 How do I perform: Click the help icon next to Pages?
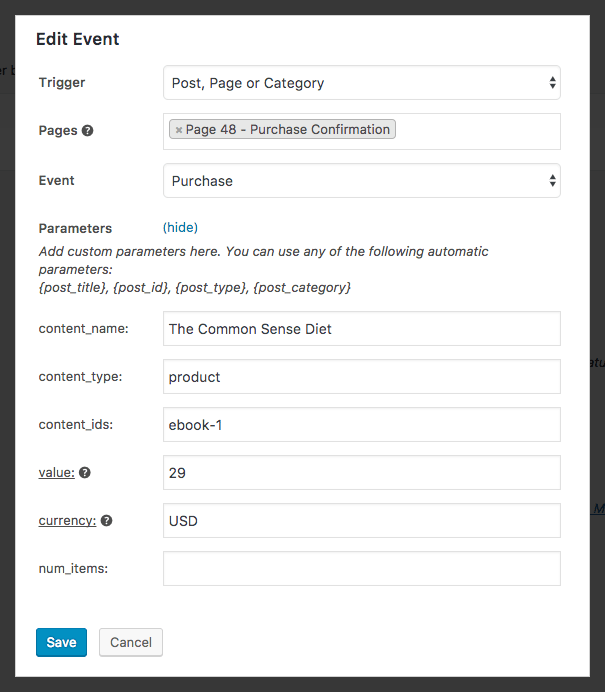88,131
